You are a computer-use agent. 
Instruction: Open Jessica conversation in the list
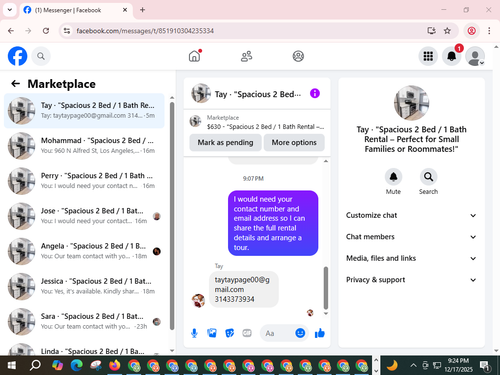(84, 286)
